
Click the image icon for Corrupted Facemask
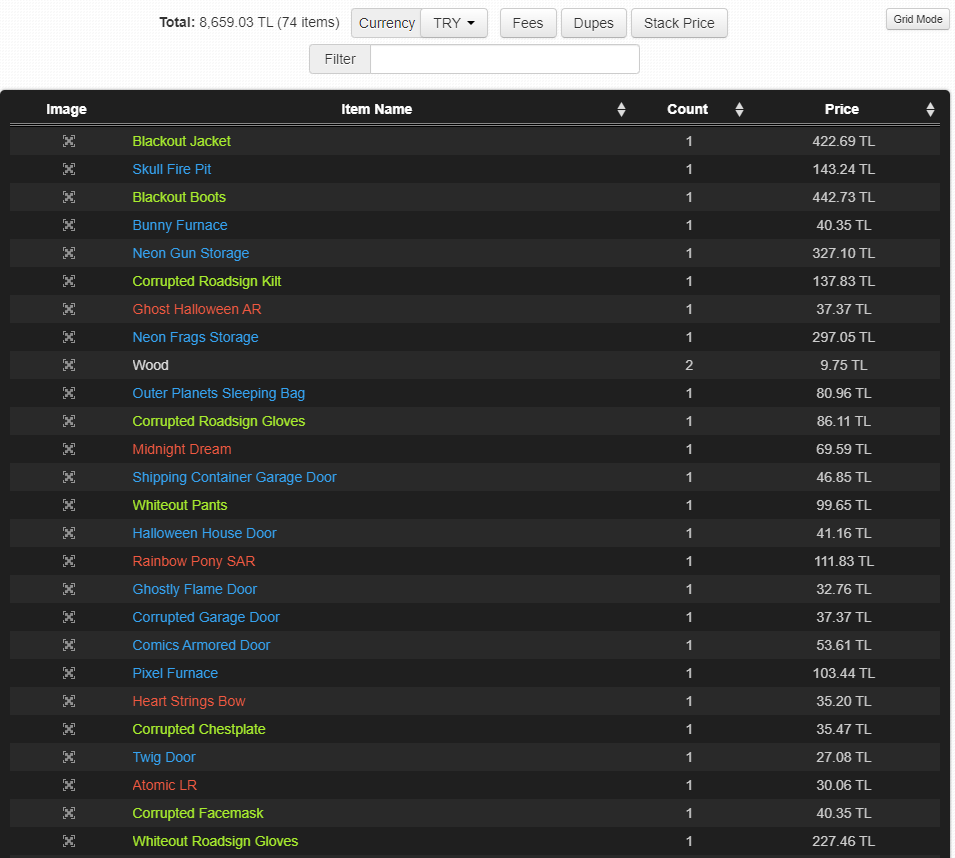point(69,814)
